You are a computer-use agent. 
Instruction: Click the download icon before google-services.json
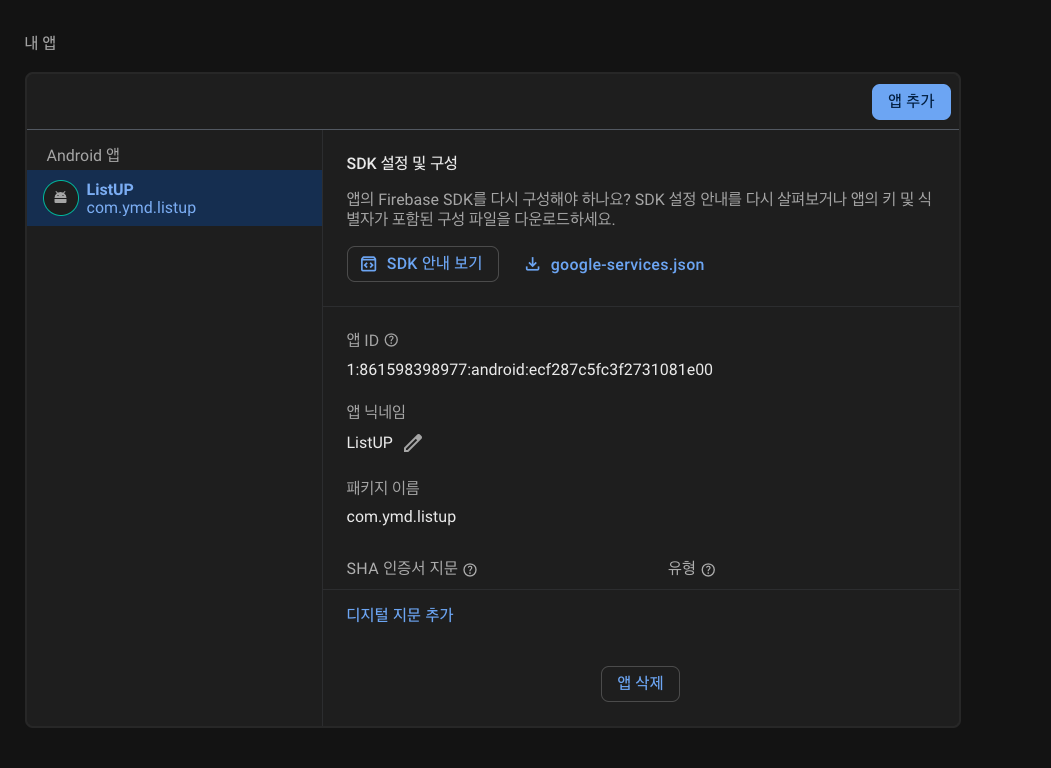click(x=532, y=264)
